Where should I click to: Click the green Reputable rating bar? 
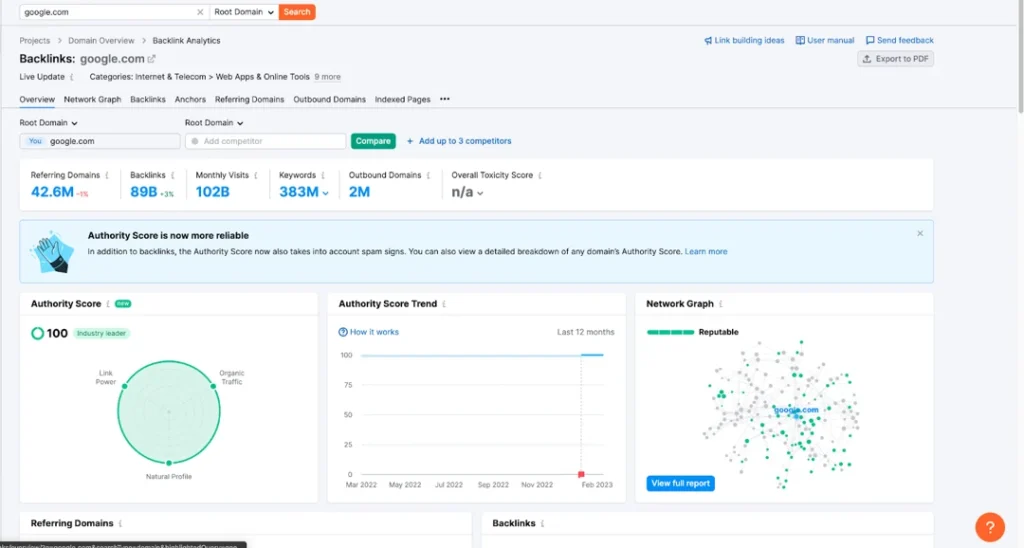(x=670, y=332)
